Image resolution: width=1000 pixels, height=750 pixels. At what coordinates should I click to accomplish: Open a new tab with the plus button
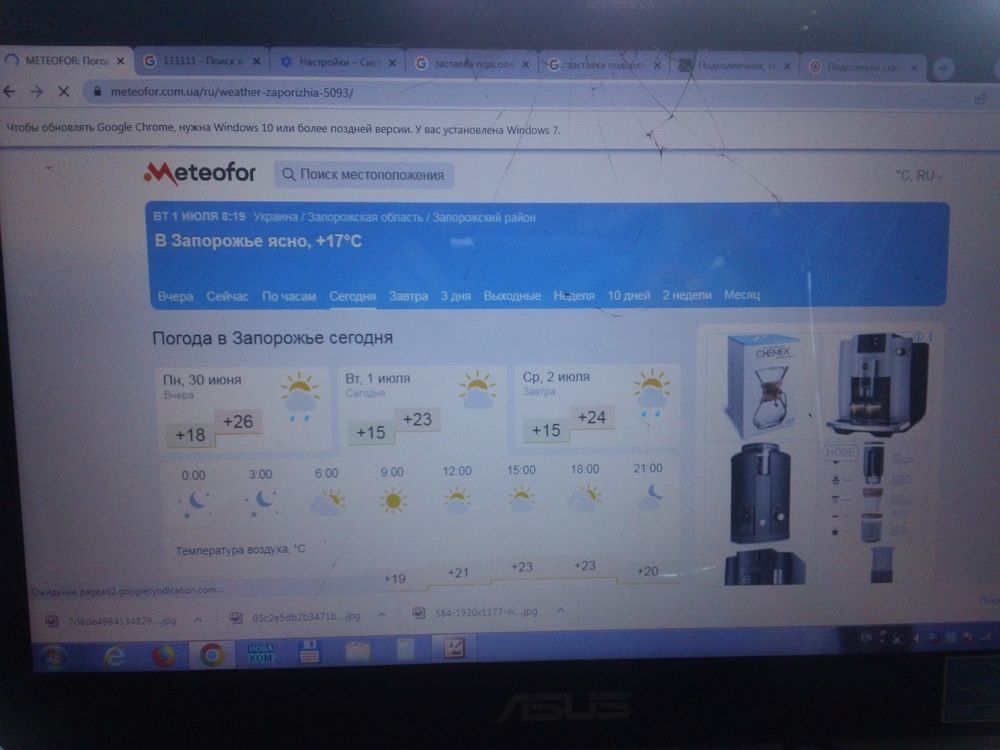point(943,68)
